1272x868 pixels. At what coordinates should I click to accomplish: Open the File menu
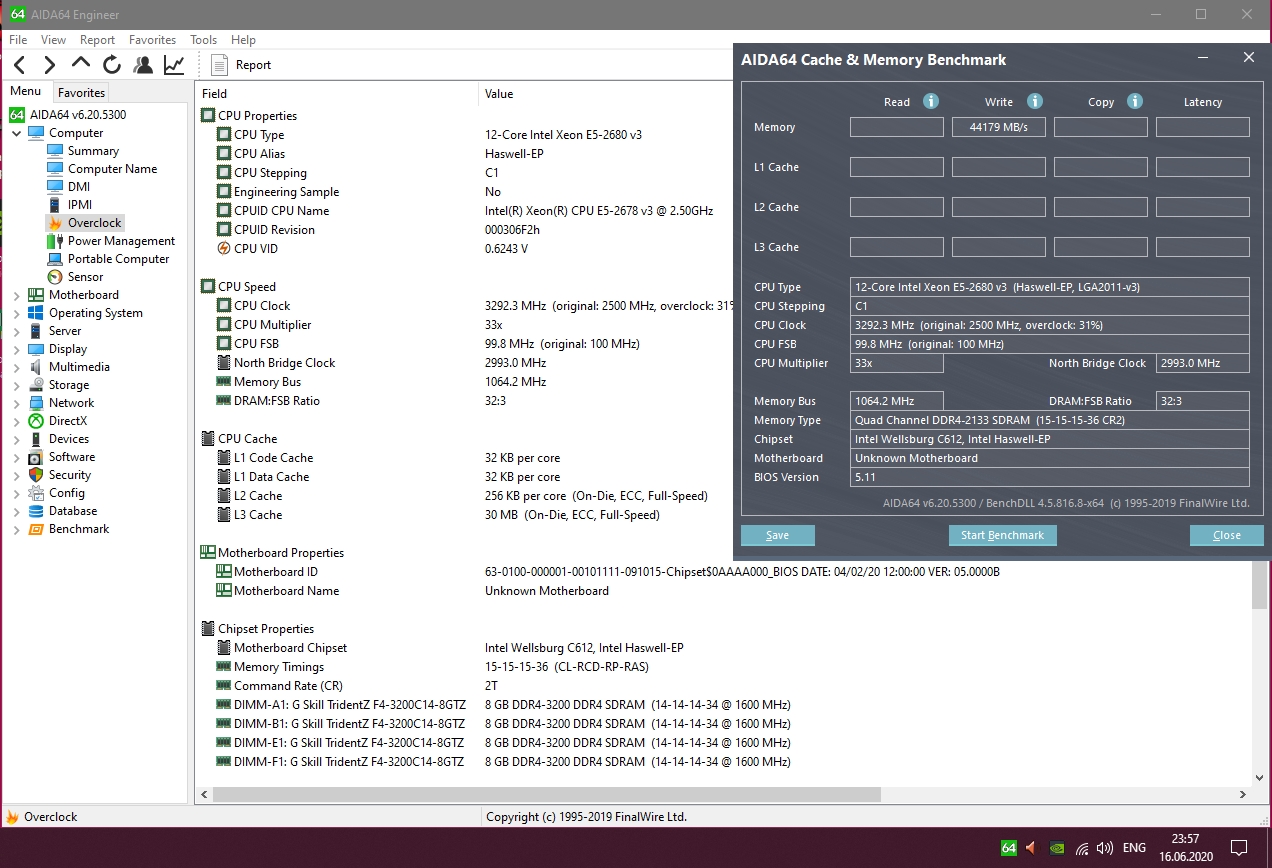coord(18,40)
